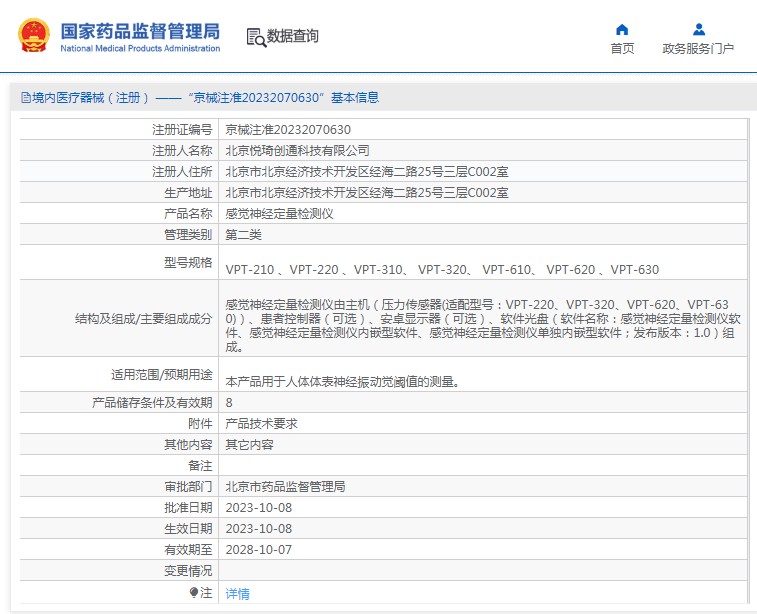Click the data query magnifier icon

pyautogui.click(x=255, y=37)
